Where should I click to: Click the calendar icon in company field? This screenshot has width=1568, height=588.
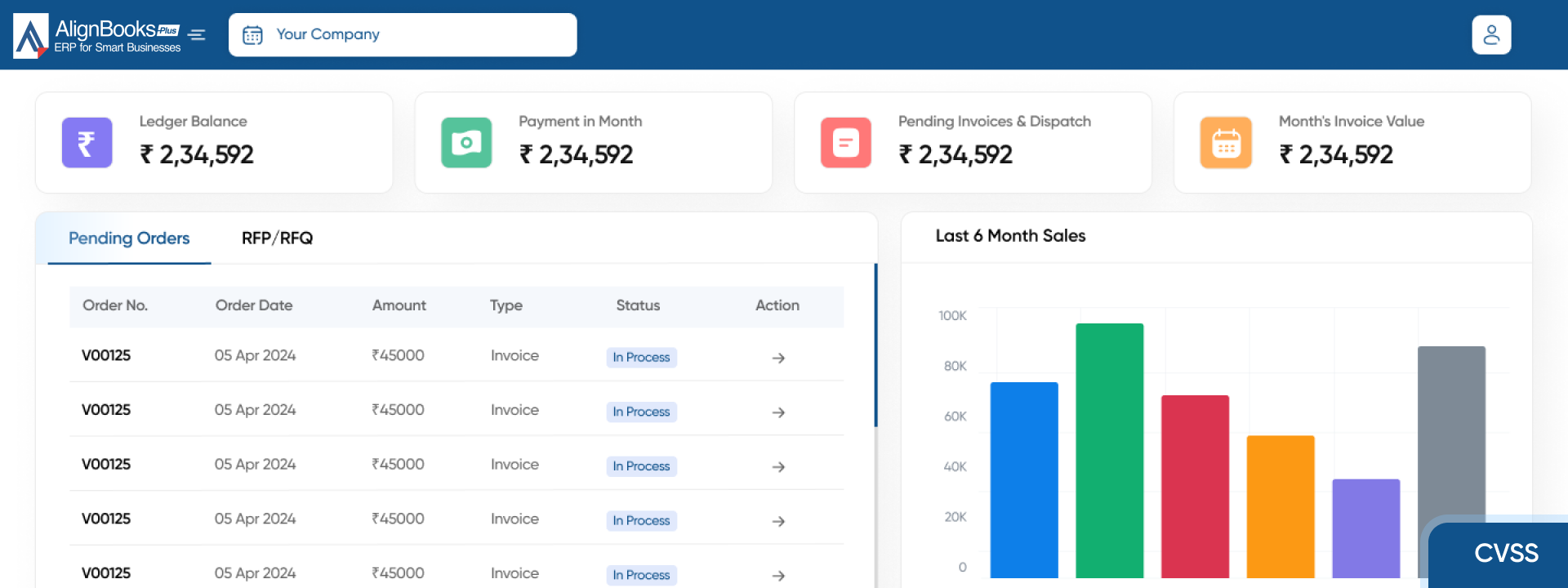tap(252, 35)
